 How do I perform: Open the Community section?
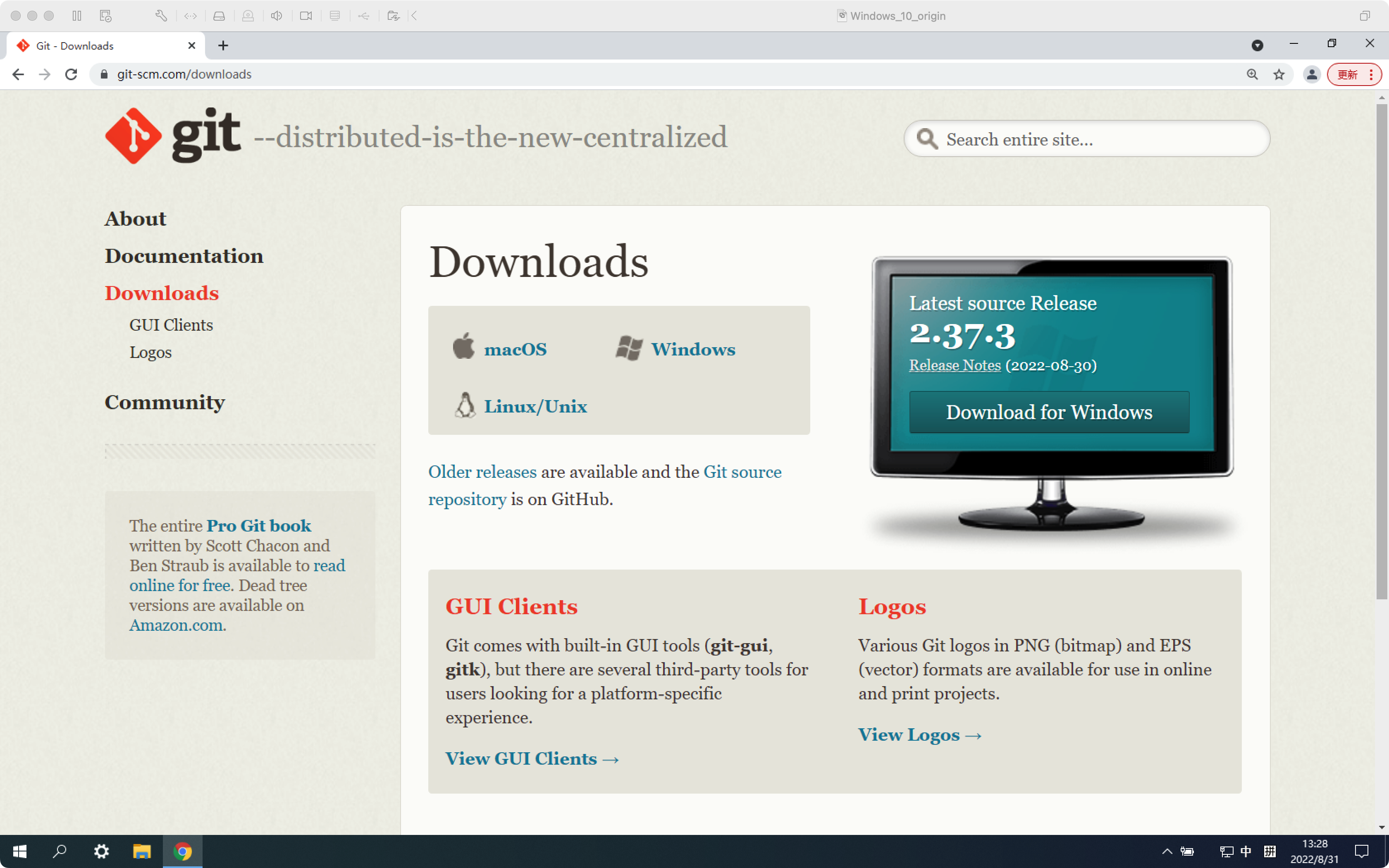(165, 403)
